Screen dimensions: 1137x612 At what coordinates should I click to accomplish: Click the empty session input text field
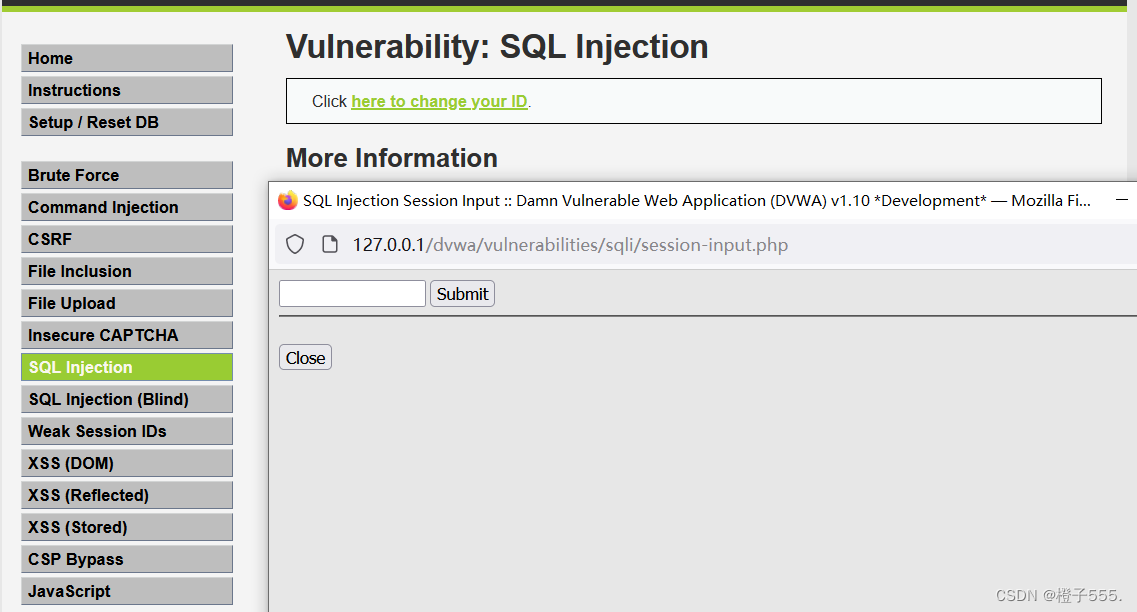(352, 293)
